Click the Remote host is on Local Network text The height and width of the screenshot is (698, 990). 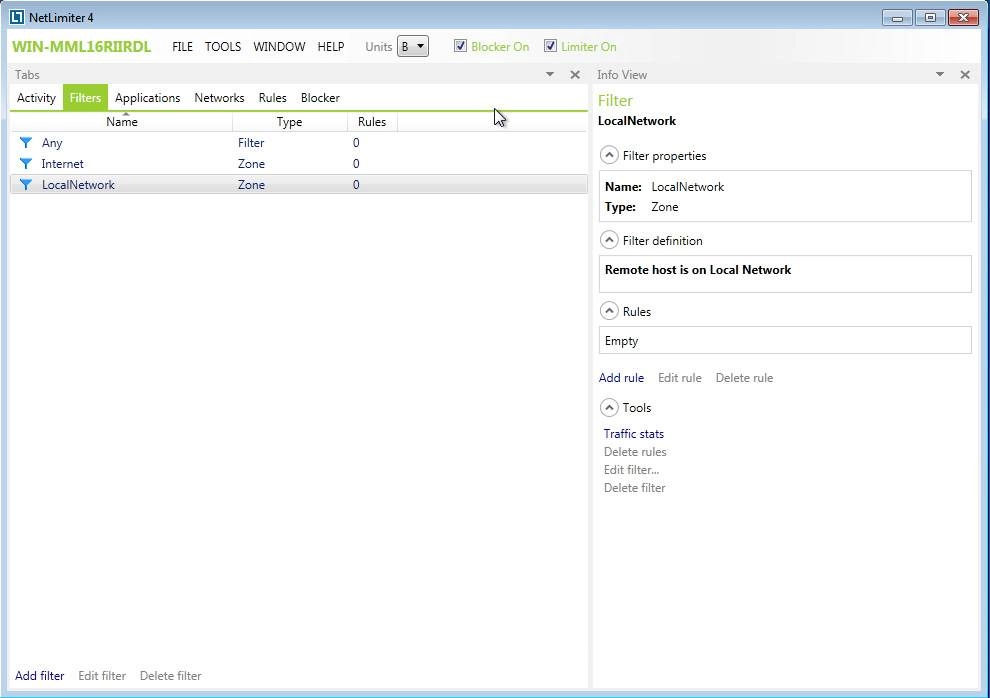click(x=698, y=269)
